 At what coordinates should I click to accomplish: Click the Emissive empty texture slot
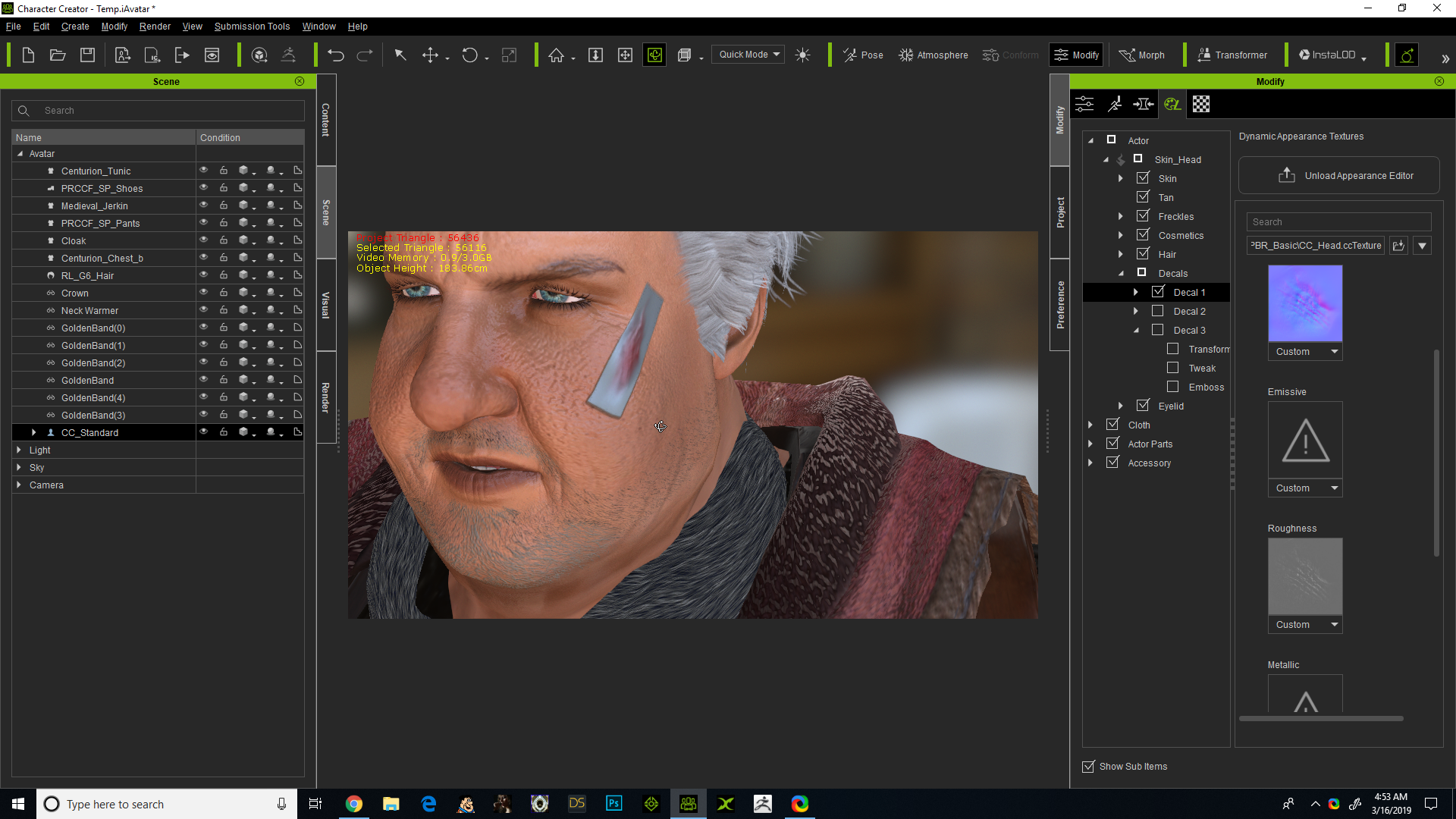point(1305,440)
